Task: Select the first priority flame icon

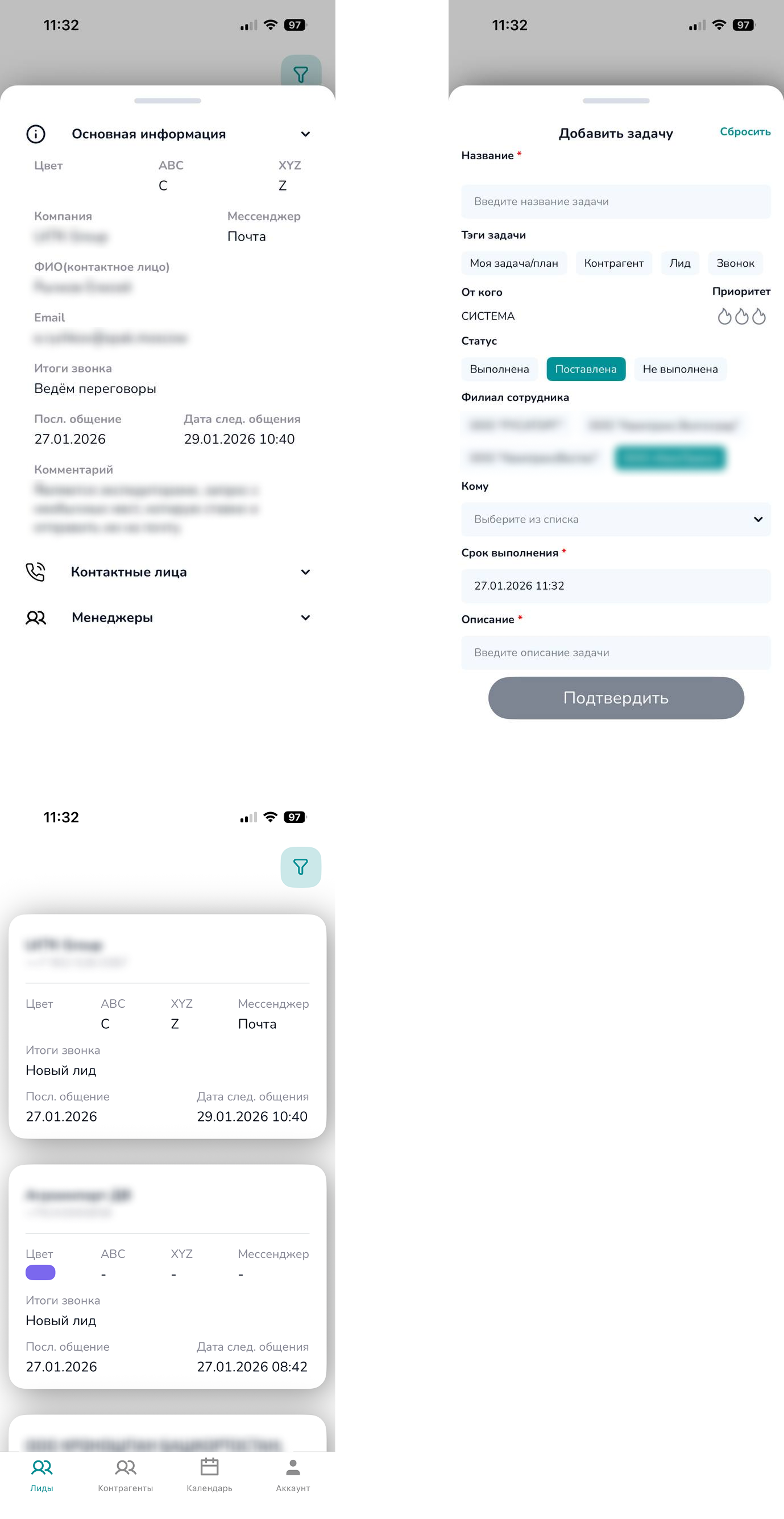Action: 724,317
